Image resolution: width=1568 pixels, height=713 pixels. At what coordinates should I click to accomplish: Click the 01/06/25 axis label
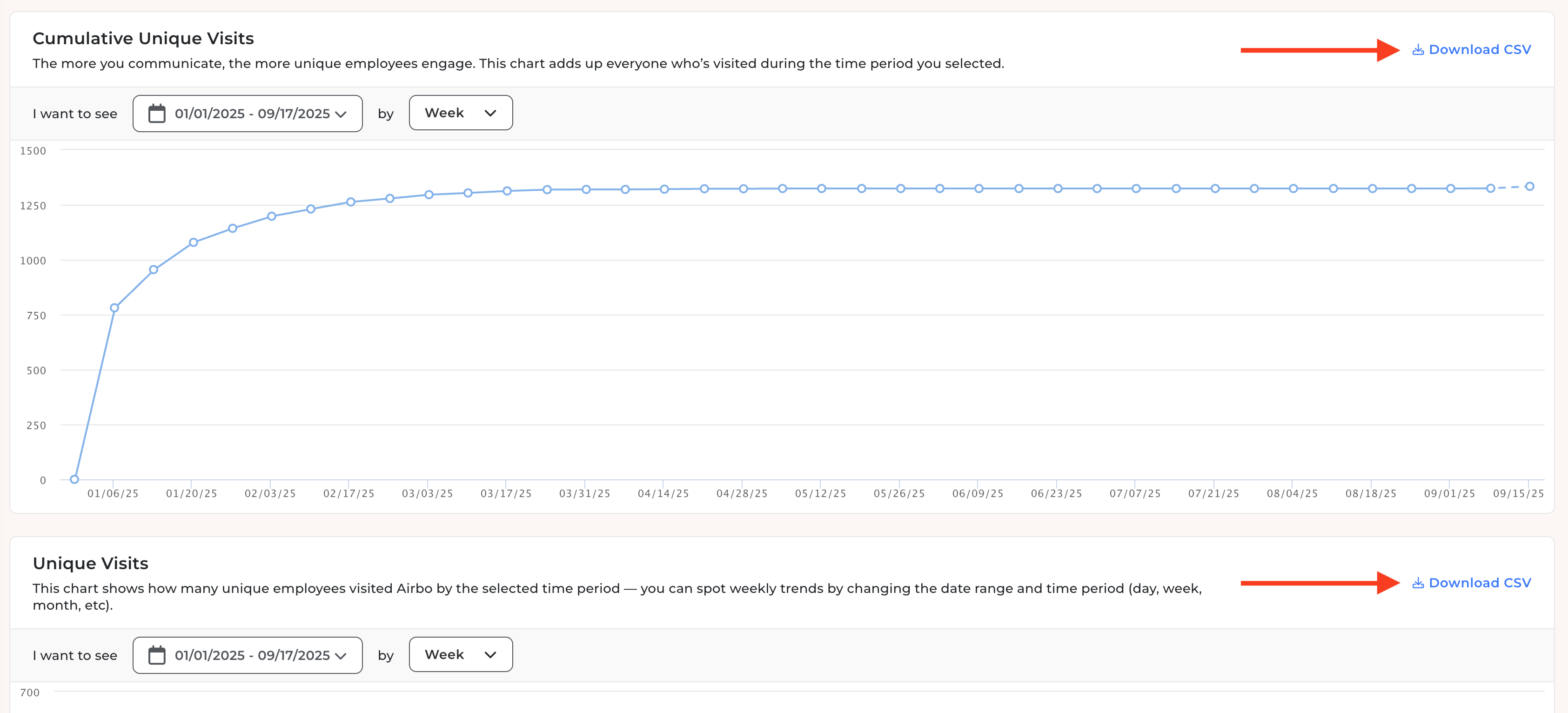[x=113, y=493]
